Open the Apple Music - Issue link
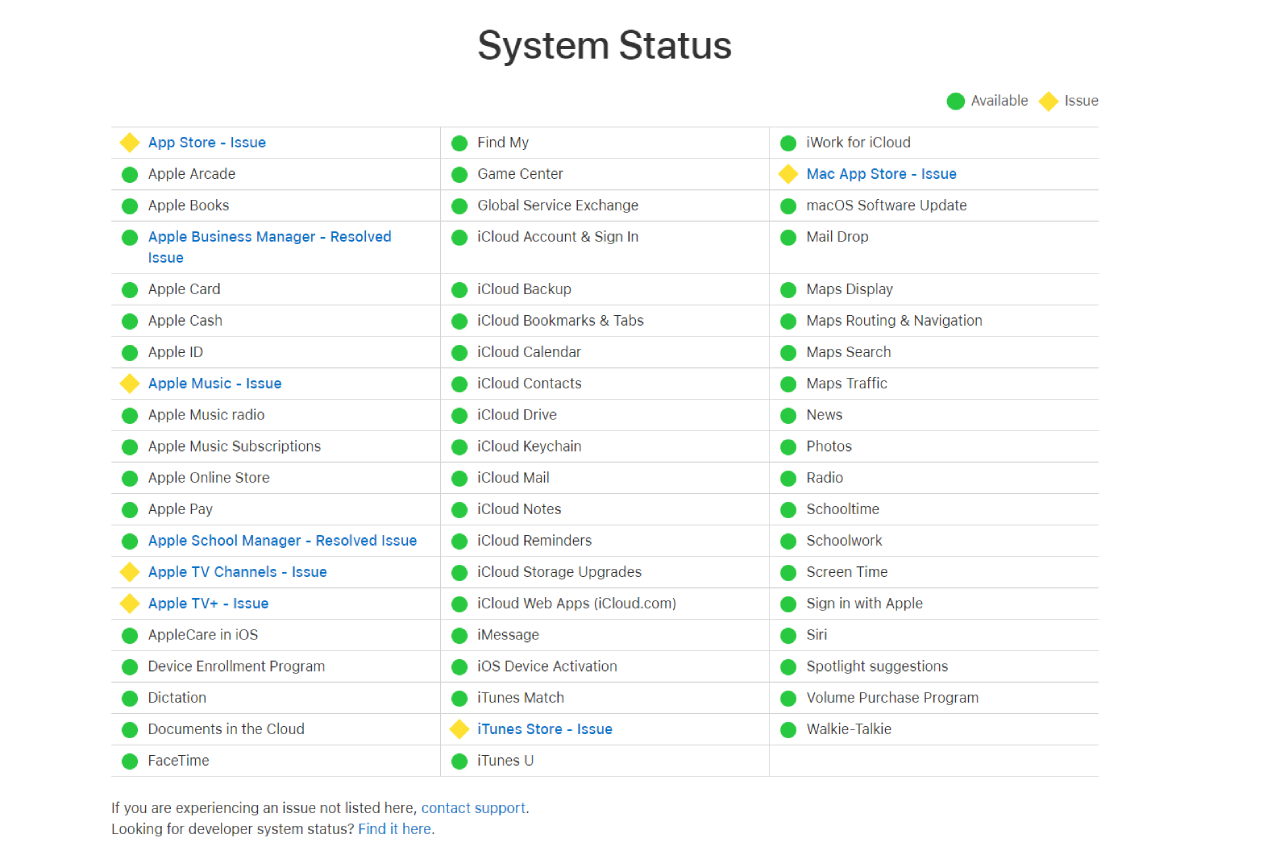The width and height of the screenshot is (1280, 859). click(x=215, y=383)
